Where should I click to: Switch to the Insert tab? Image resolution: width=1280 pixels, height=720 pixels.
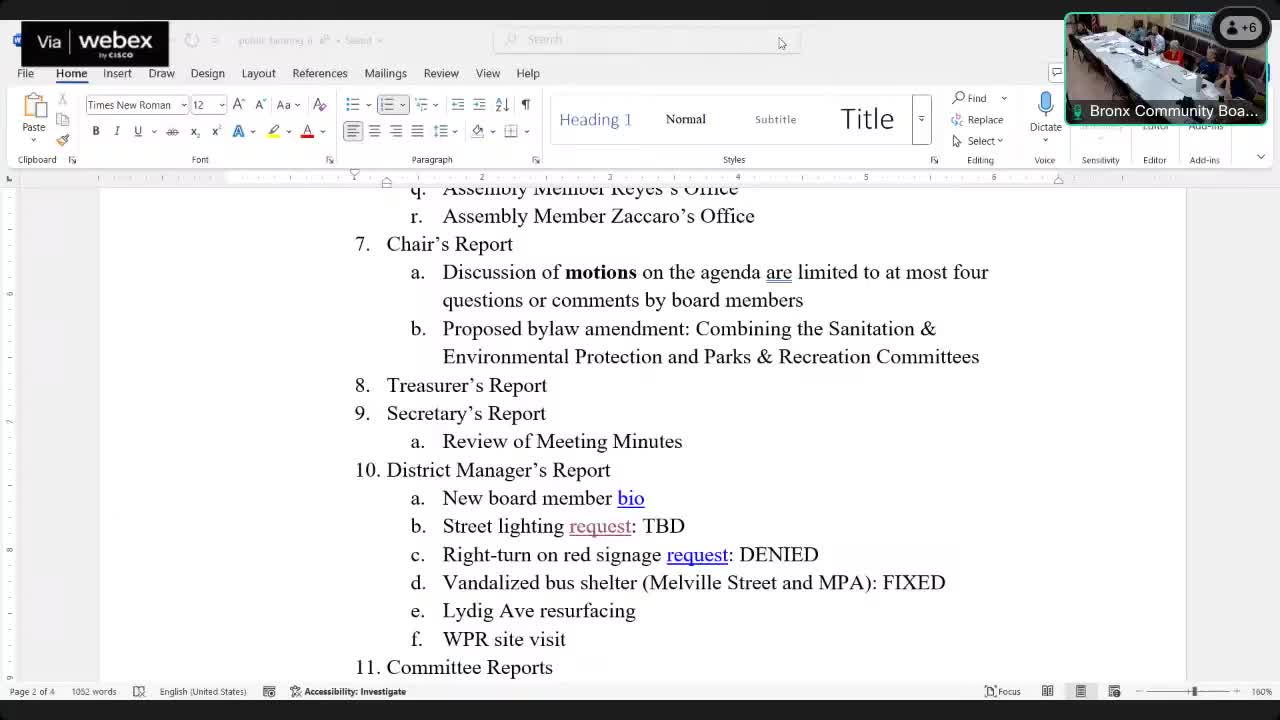[x=117, y=73]
